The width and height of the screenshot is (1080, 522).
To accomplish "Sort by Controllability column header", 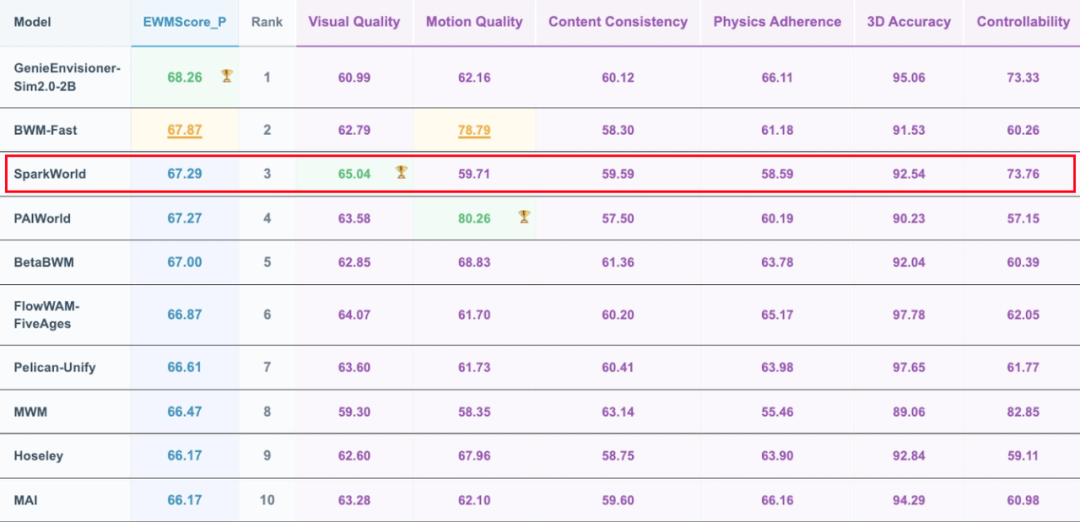I will point(1023,22).
